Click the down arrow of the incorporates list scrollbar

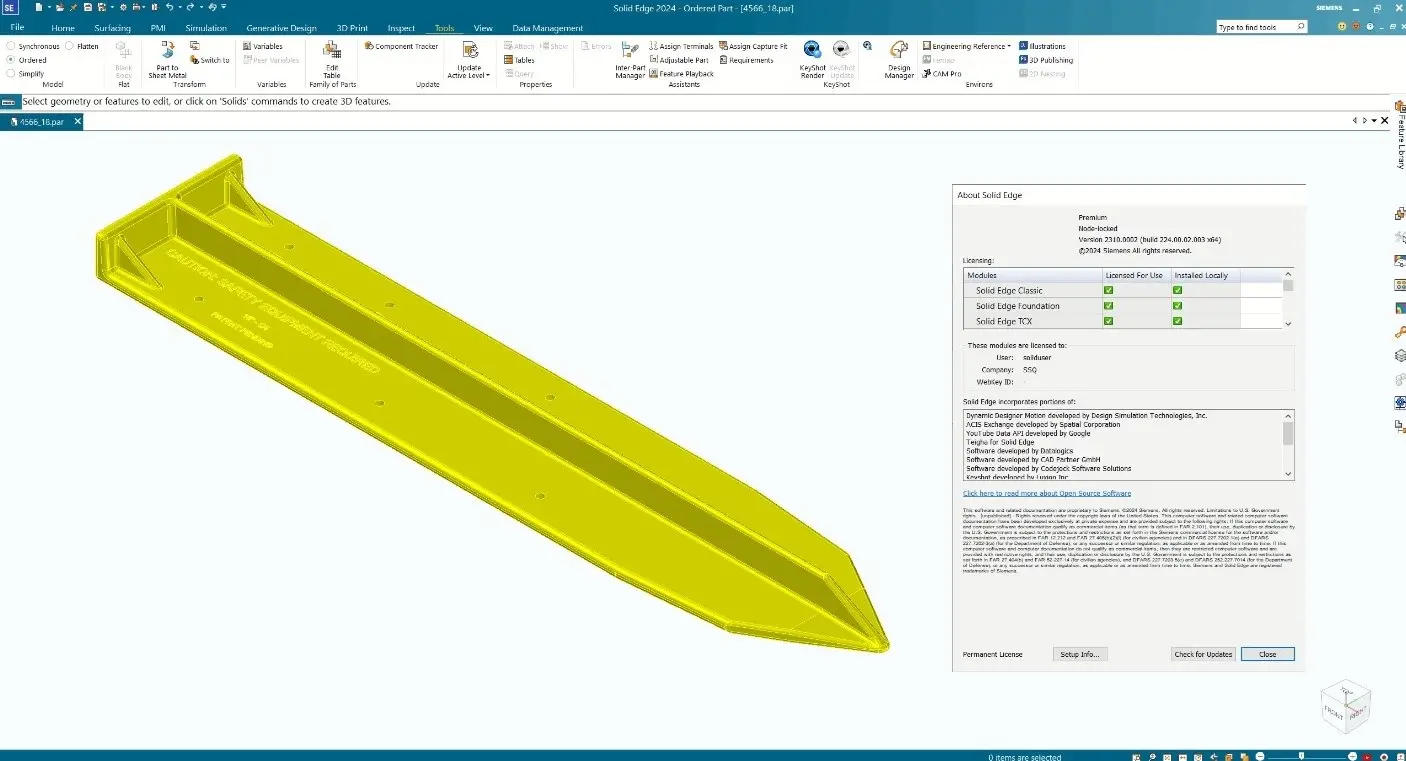pos(1288,474)
